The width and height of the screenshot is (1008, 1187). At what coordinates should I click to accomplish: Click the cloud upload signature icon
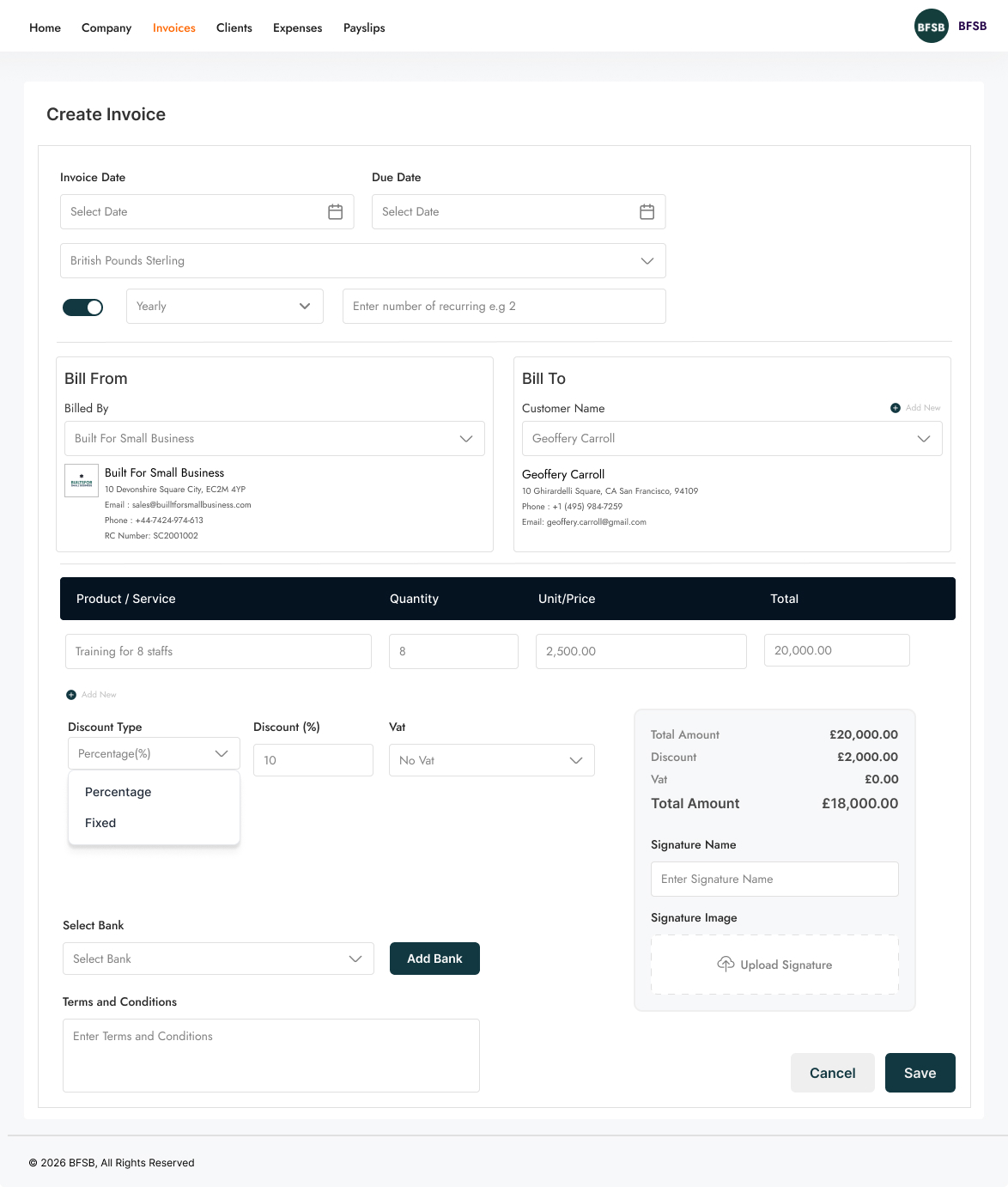pos(726,965)
